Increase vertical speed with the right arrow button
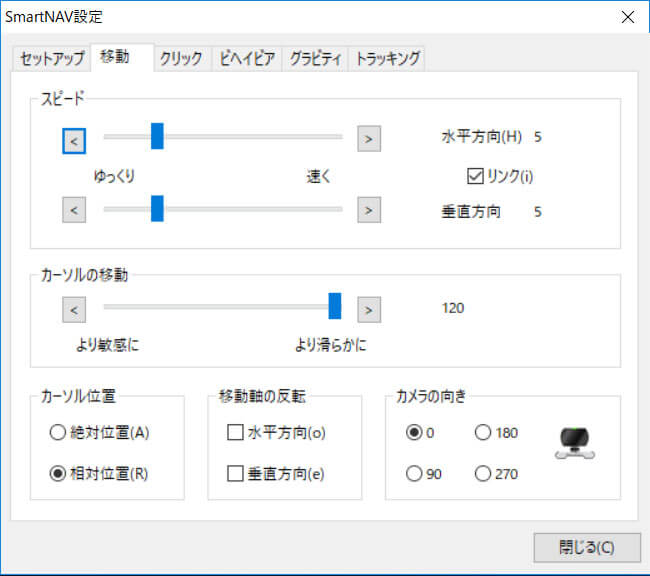The image size is (650, 576). pyautogui.click(x=369, y=210)
